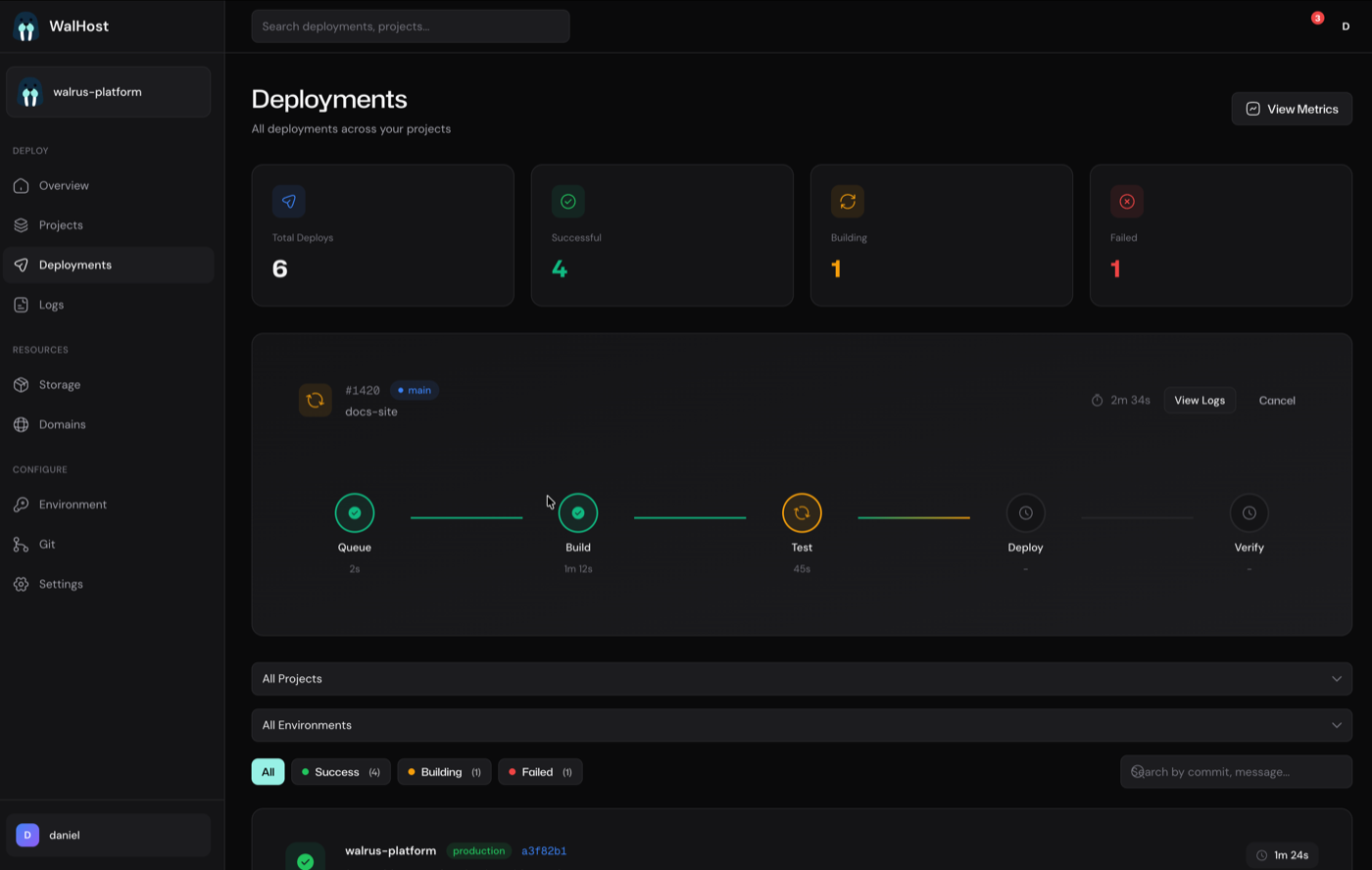Cancel the docs-site deployment #1420

click(x=1277, y=400)
